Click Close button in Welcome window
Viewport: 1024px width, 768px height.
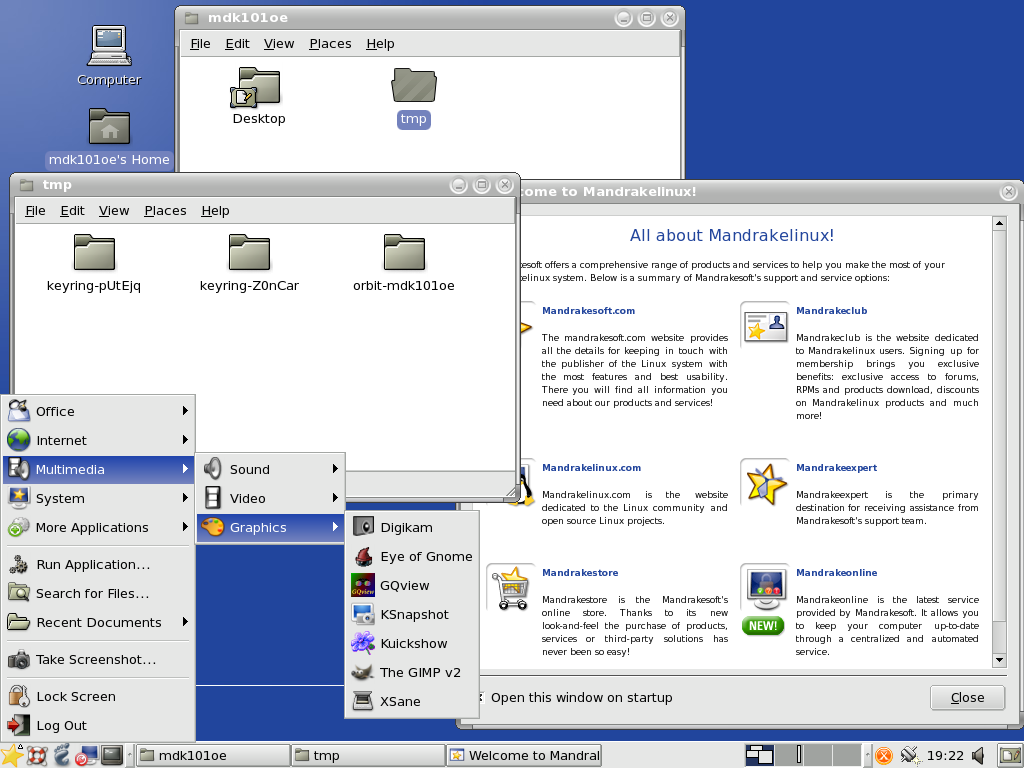pyautogui.click(x=967, y=697)
